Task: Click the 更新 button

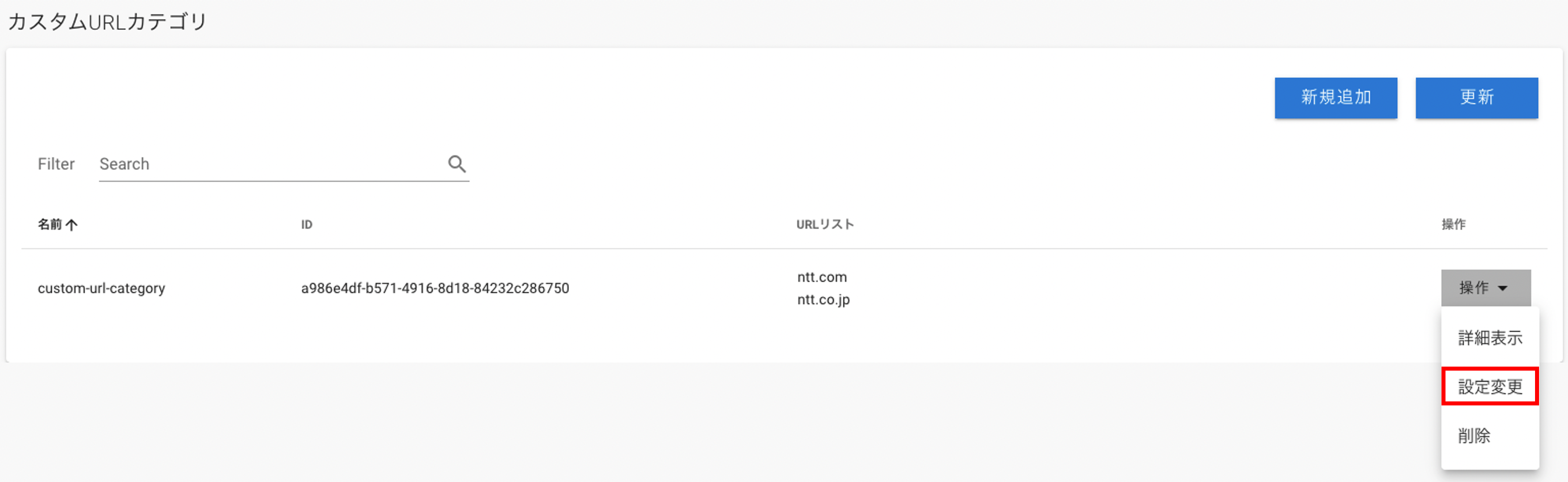Action: pyautogui.click(x=1476, y=98)
